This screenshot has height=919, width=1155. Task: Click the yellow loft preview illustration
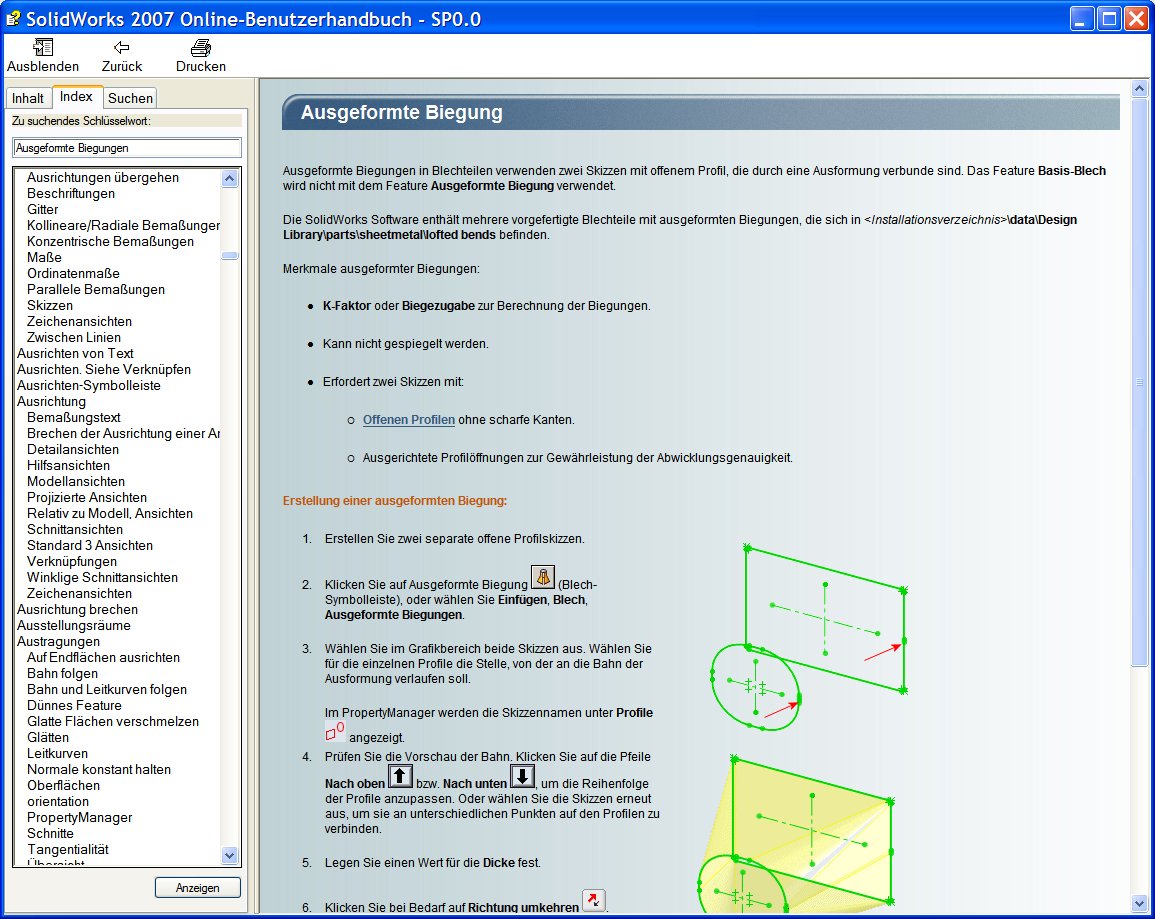(x=796, y=832)
